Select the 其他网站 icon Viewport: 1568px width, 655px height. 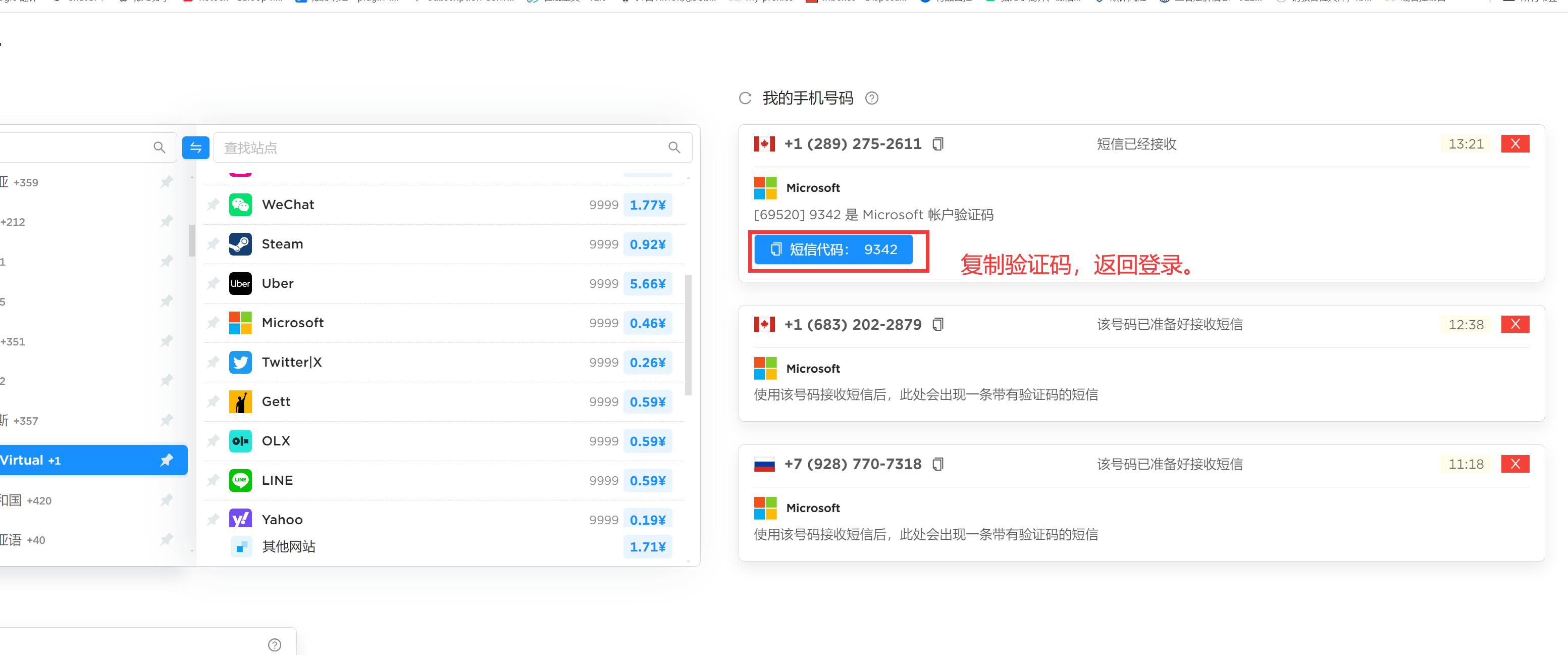(242, 546)
